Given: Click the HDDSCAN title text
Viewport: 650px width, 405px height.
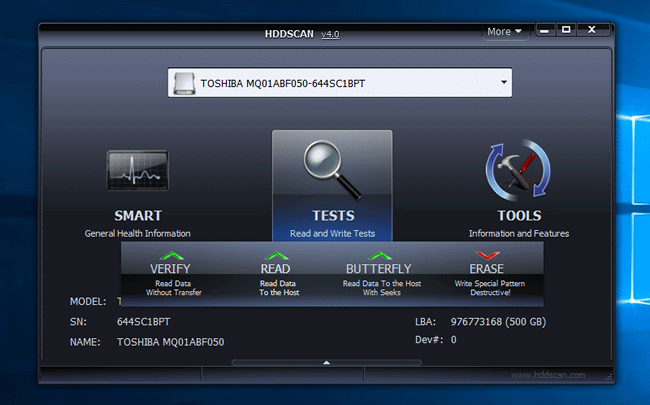Looking at the screenshot, I should (289, 34).
